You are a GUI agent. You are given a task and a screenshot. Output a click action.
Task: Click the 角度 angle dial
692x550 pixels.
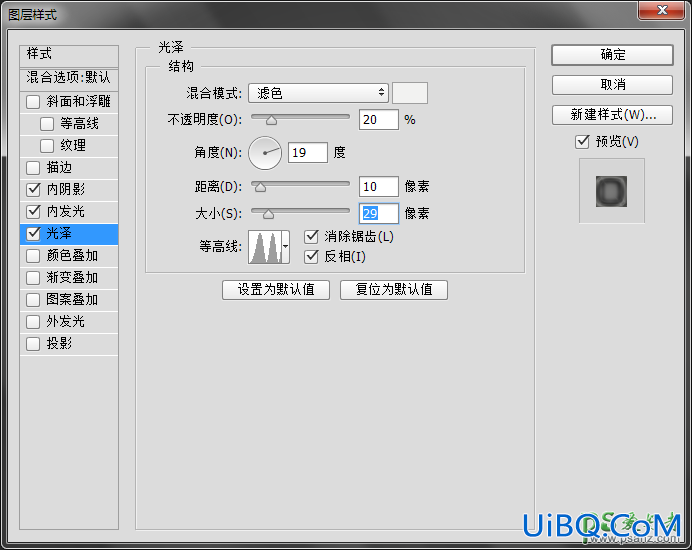pyautogui.click(x=265, y=153)
